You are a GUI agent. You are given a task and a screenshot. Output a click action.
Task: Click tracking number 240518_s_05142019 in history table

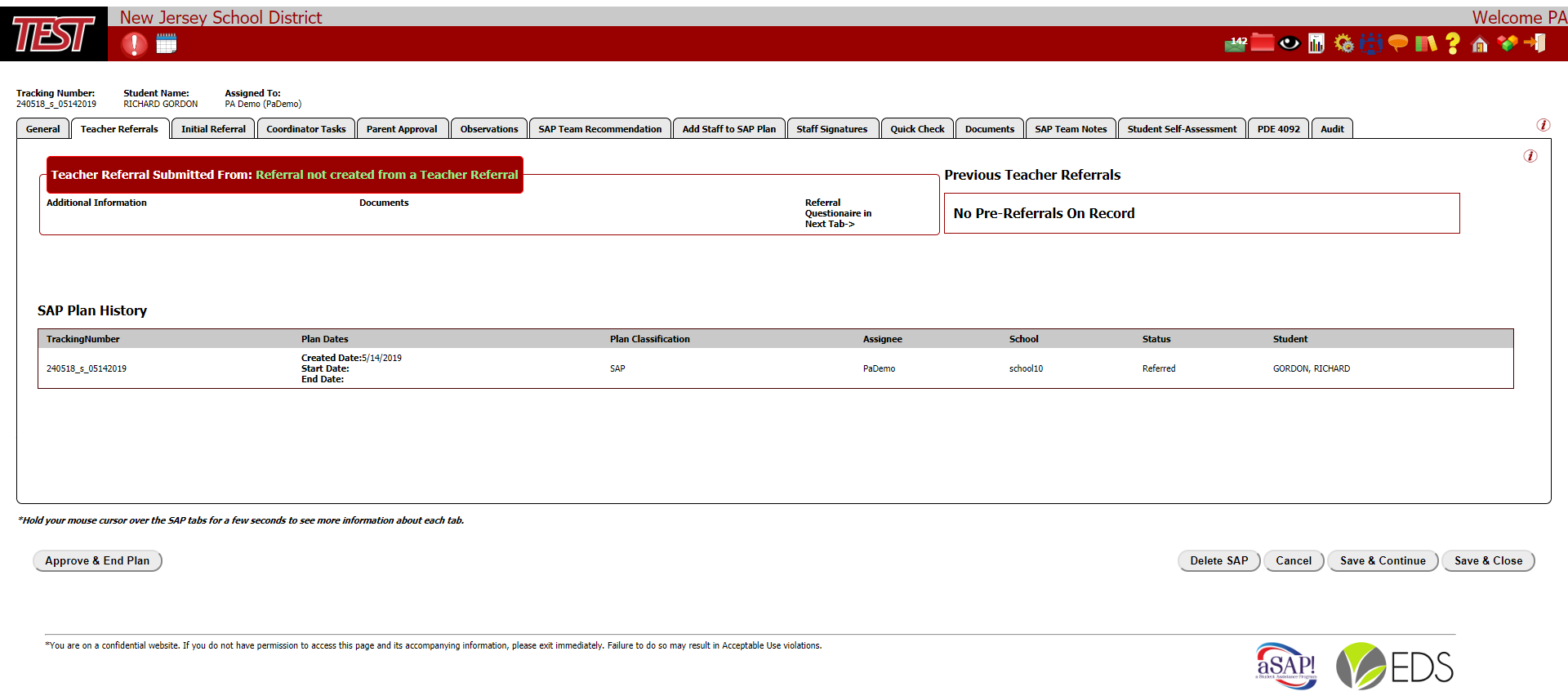(x=87, y=368)
